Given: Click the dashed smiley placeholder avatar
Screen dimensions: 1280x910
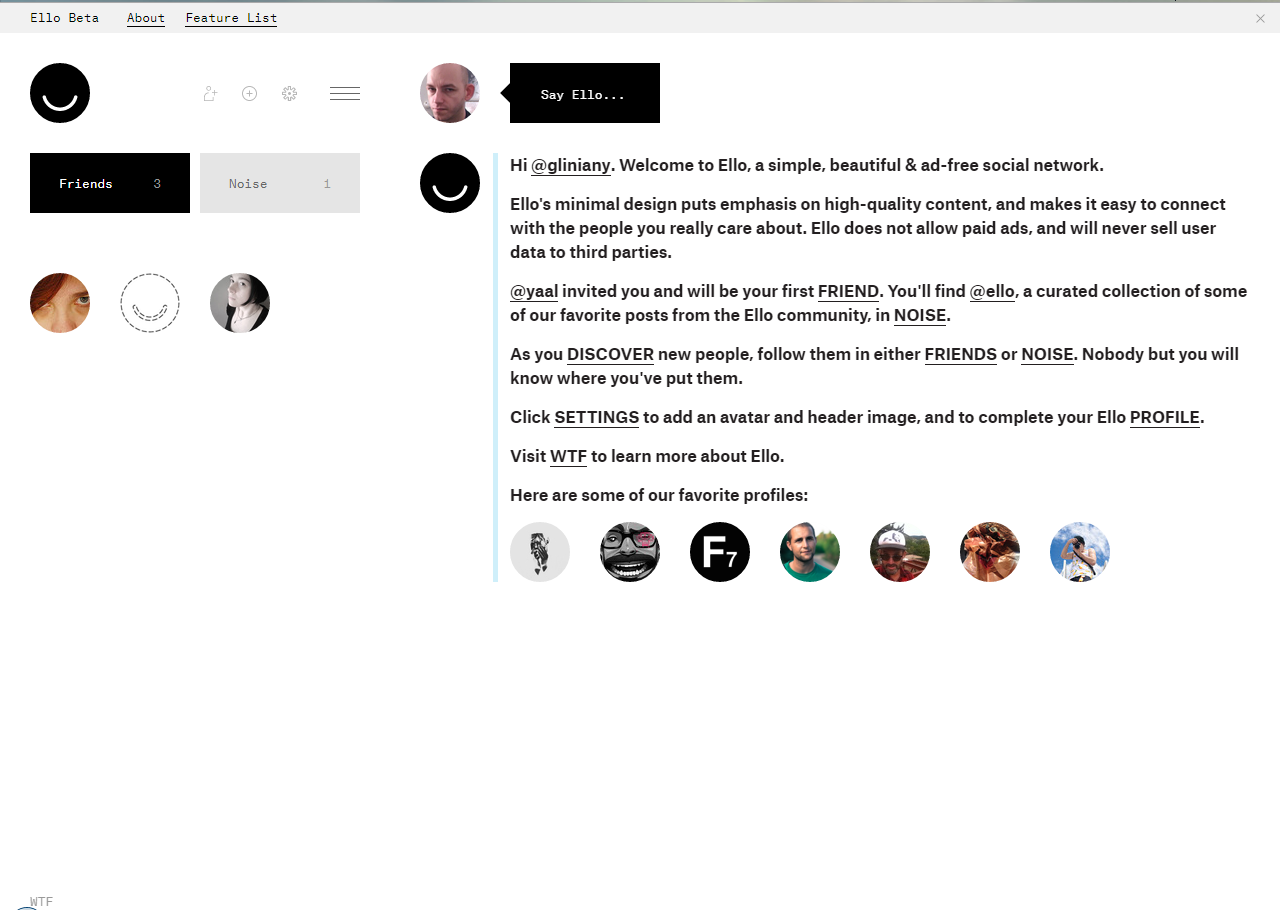Looking at the screenshot, I should [x=150, y=303].
